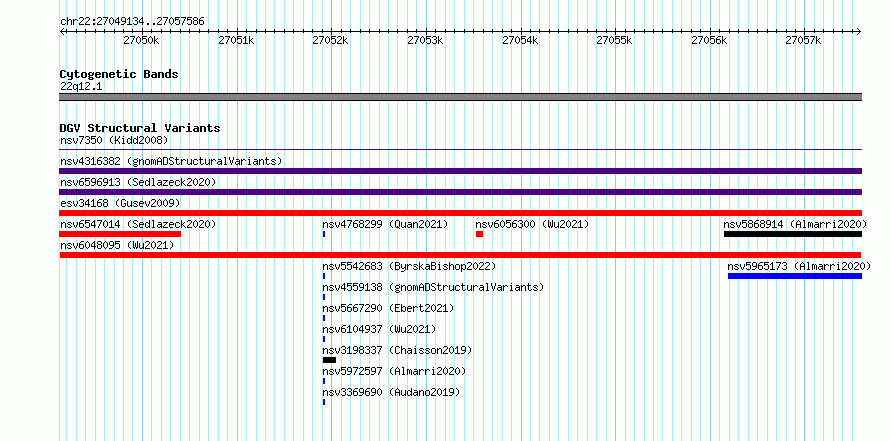
Task: Open nsv6547014 (Sedlazeck2020) label
Action: click(138, 224)
